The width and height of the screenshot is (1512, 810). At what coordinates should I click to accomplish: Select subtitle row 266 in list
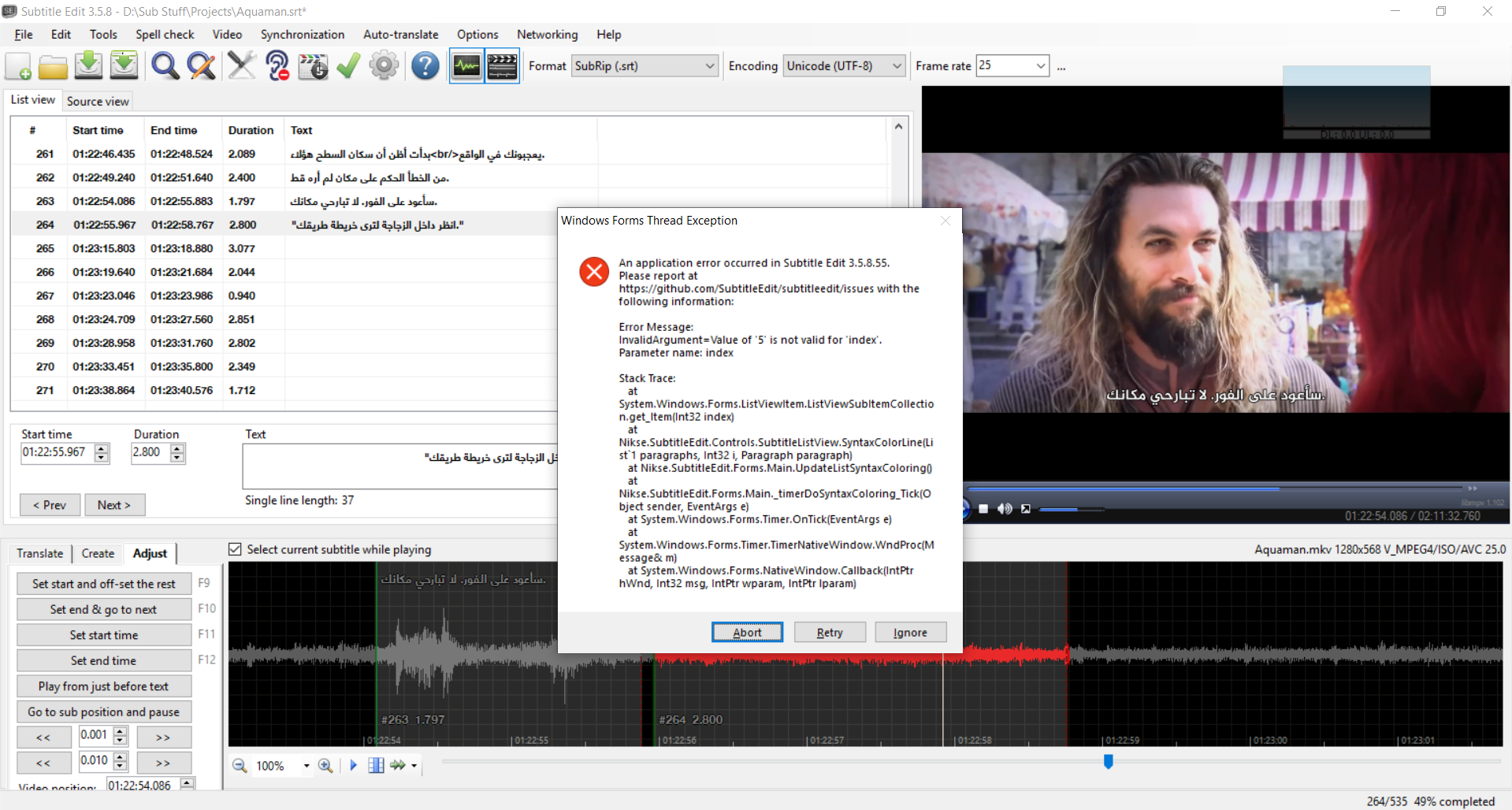tap(285, 272)
